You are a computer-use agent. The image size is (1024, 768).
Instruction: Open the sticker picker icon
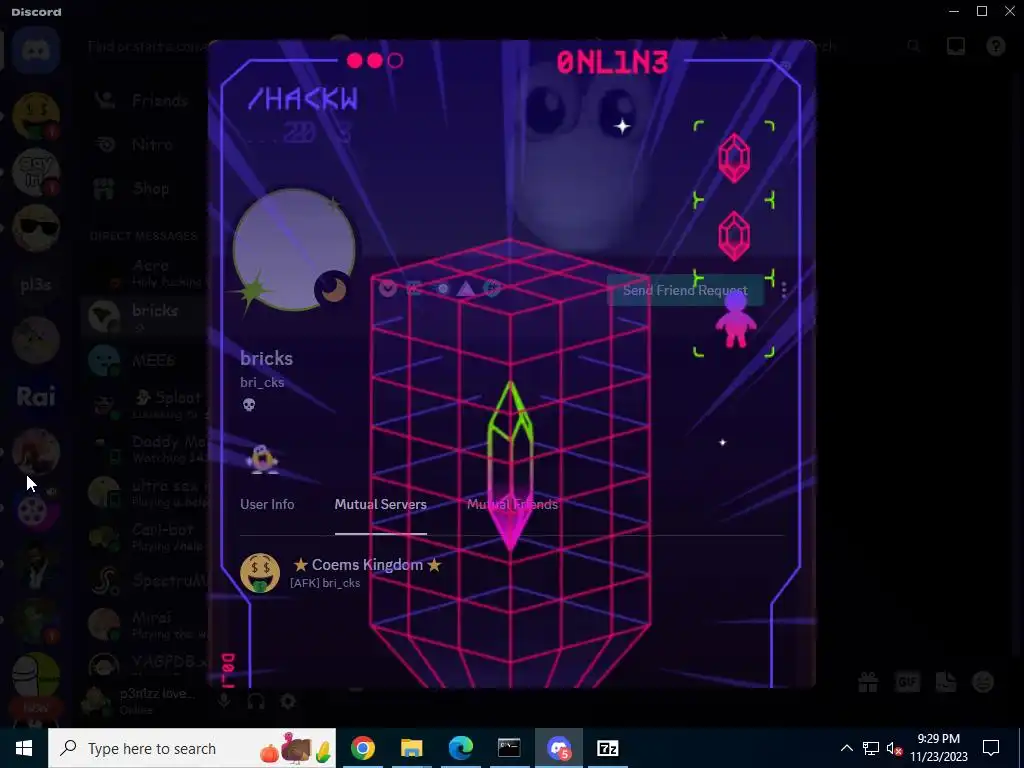(946, 682)
